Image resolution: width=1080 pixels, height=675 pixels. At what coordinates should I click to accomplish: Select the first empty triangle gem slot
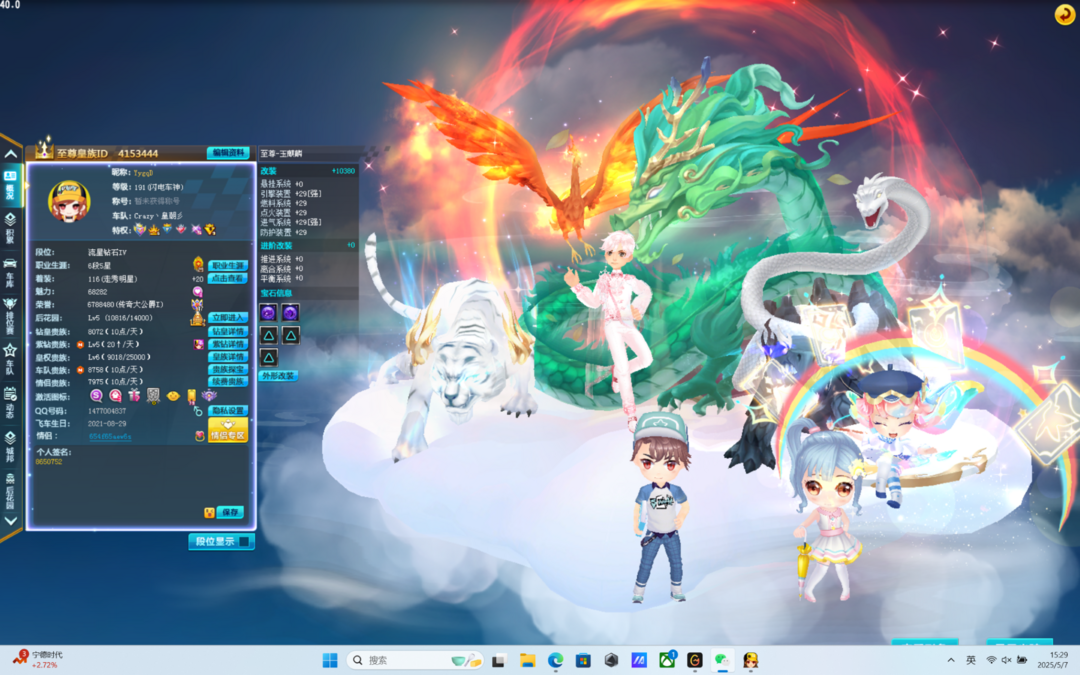click(269, 335)
